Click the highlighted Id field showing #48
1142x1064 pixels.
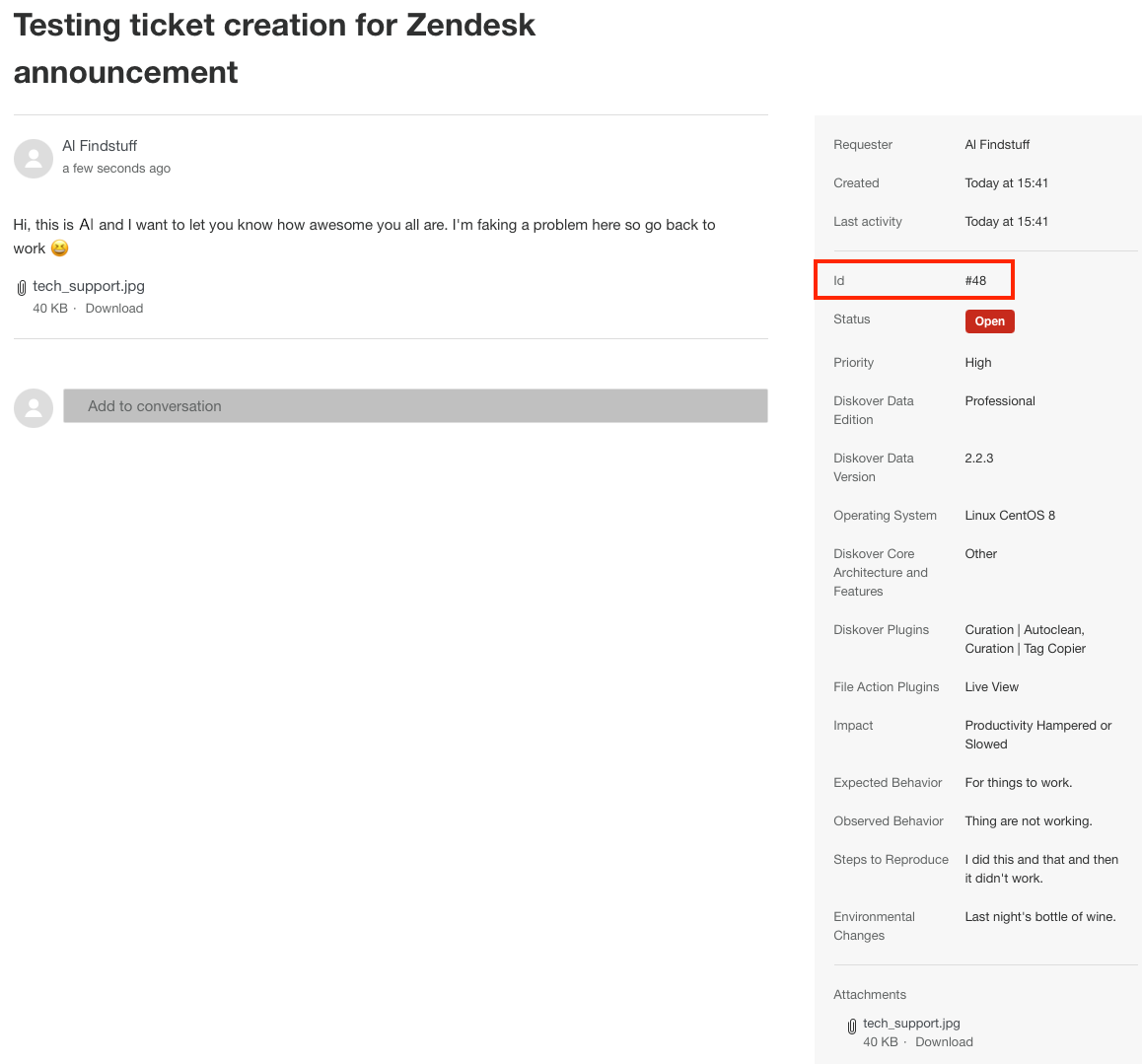(913, 280)
